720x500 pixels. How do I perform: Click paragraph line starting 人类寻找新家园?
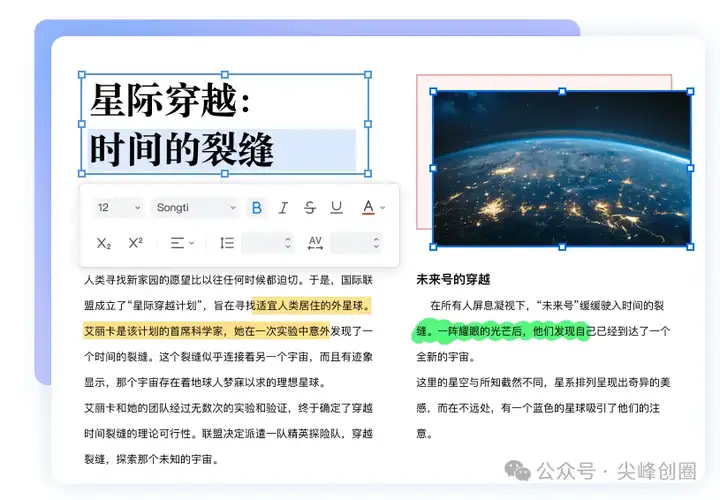pos(228,280)
